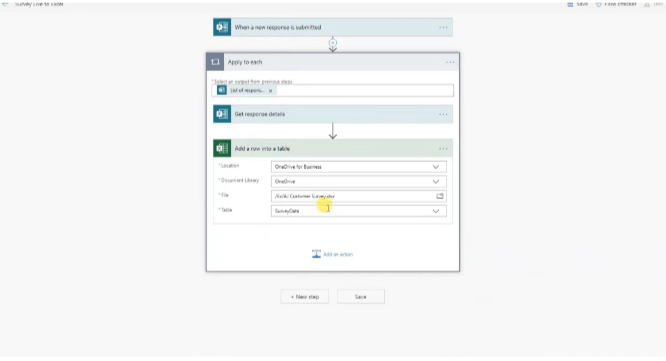The image size is (666, 361).
Task: Expand the Location dropdown
Action: [436, 167]
